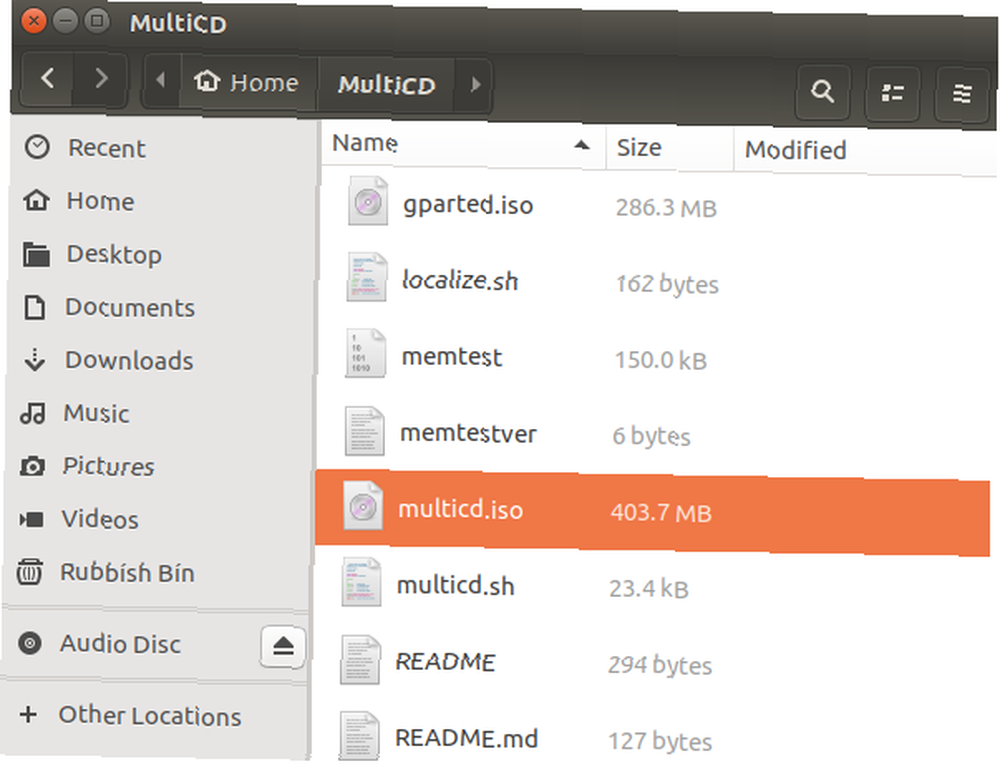Click the MultiCD window title

[178, 24]
